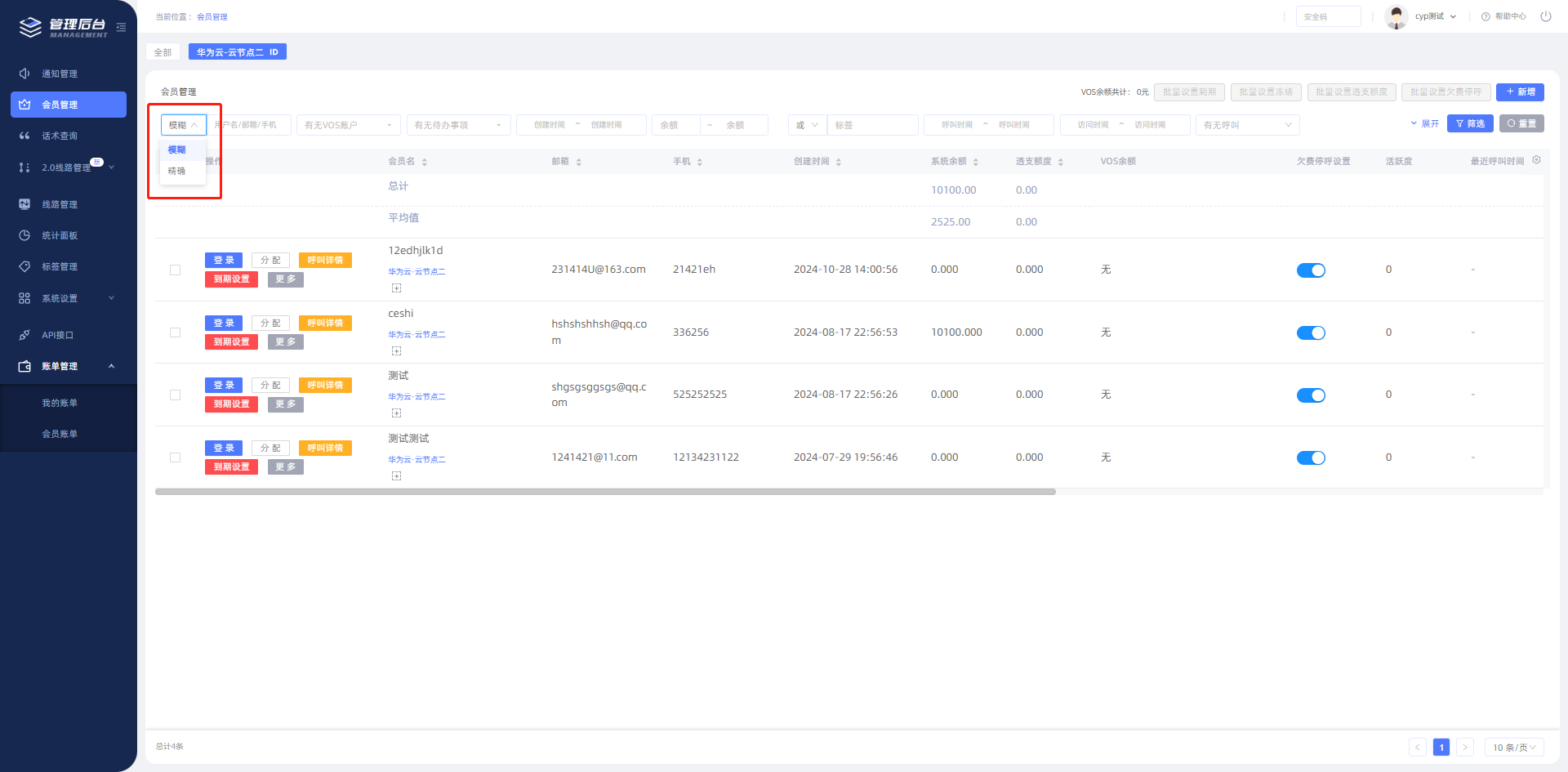Click the 话术查询 quote icon

(24, 136)
